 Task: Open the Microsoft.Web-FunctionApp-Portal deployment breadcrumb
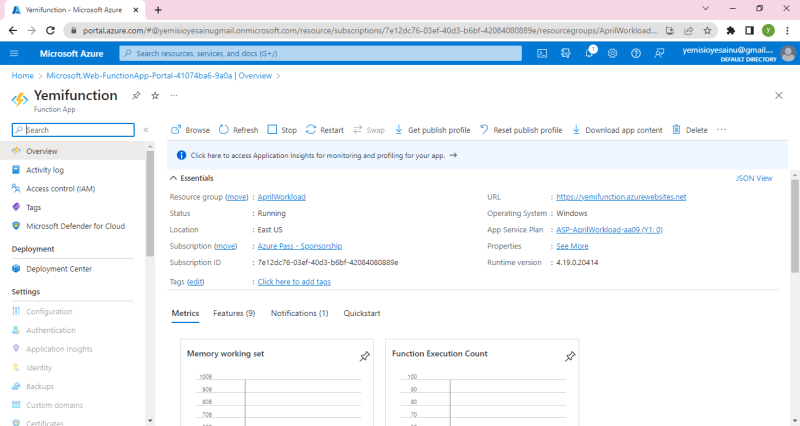159,76
